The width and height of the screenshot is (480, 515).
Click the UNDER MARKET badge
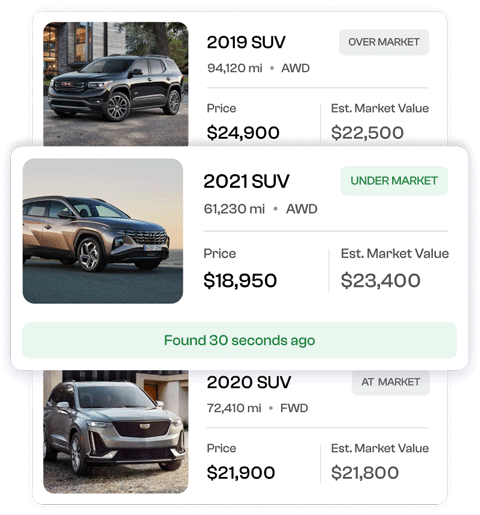tap(394, 181)
